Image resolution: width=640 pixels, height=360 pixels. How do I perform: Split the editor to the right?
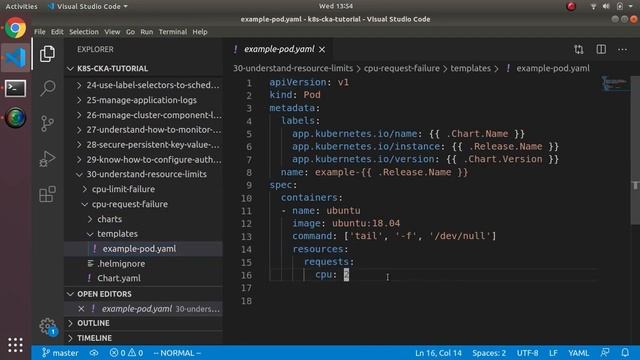(x=601, y=49)
